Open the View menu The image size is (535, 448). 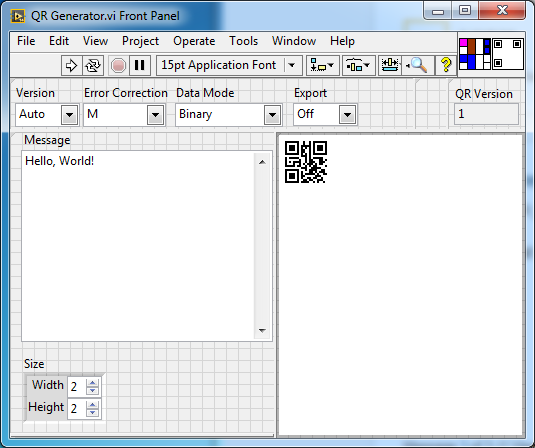coord(96,41)
